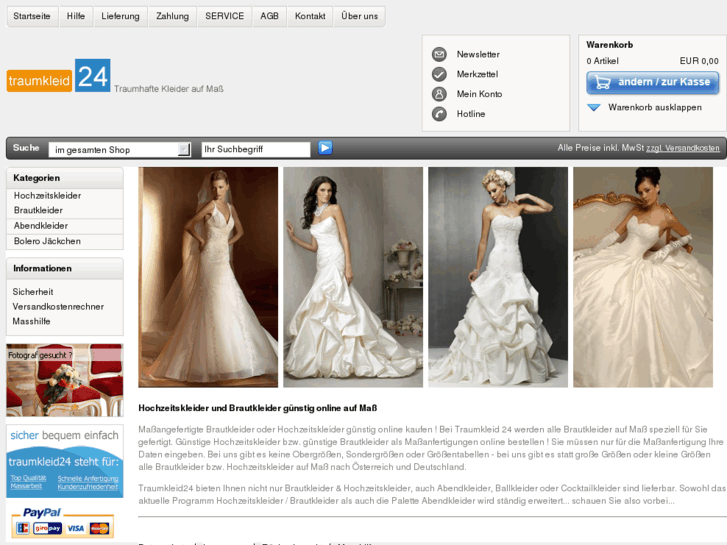Click the 'Ihr Suchbegriff' search field
The width and height of the screenshot is (727, 545).
[x=256, y=149]
